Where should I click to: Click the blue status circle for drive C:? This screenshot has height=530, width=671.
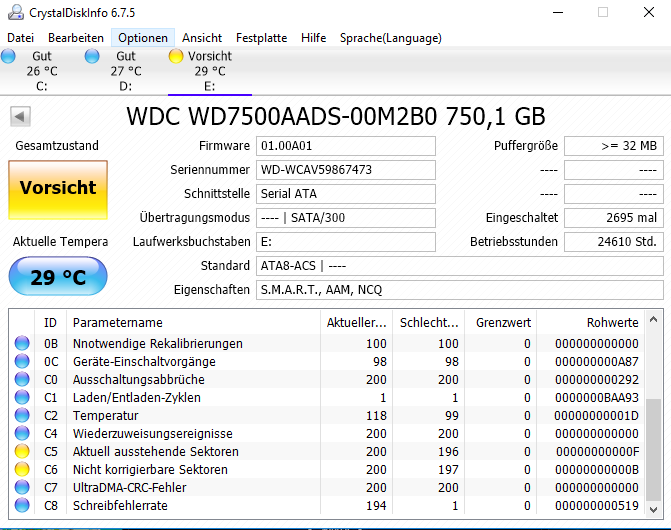8,56
